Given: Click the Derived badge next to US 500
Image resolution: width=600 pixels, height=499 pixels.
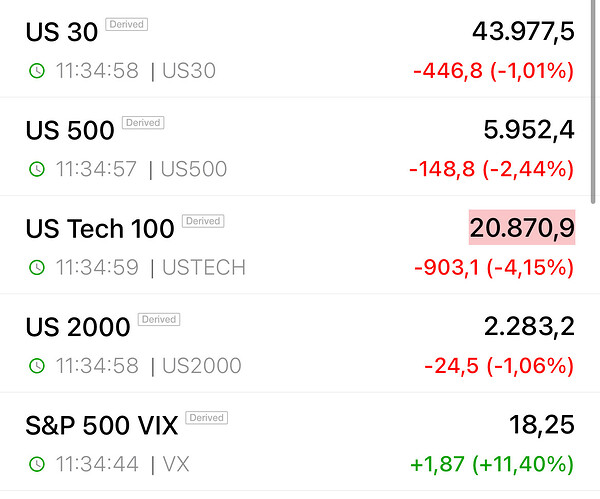Looking at the screenshot, I should point(143,123).
